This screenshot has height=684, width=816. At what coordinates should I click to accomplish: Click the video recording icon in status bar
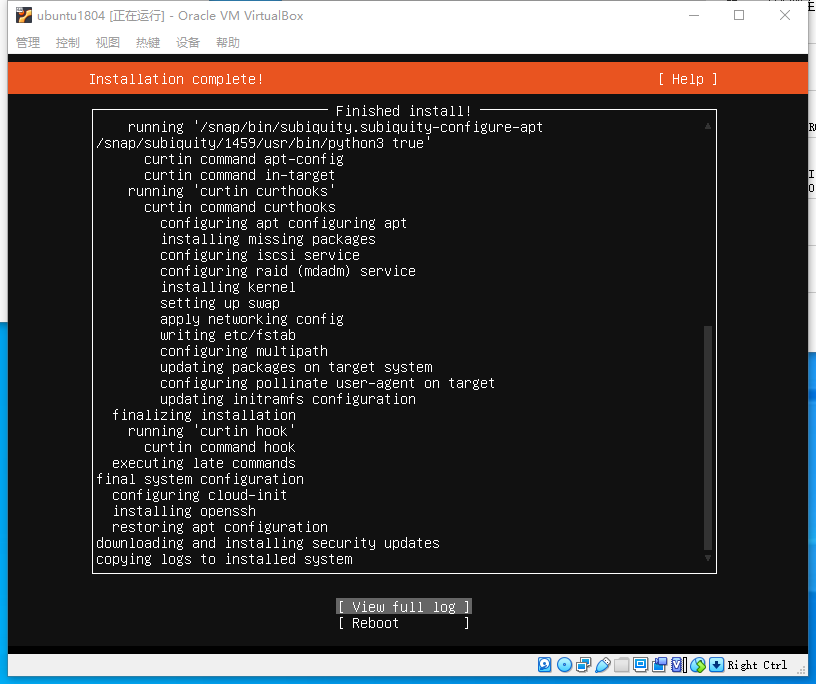pyautogui.click(x=658, y=664)
